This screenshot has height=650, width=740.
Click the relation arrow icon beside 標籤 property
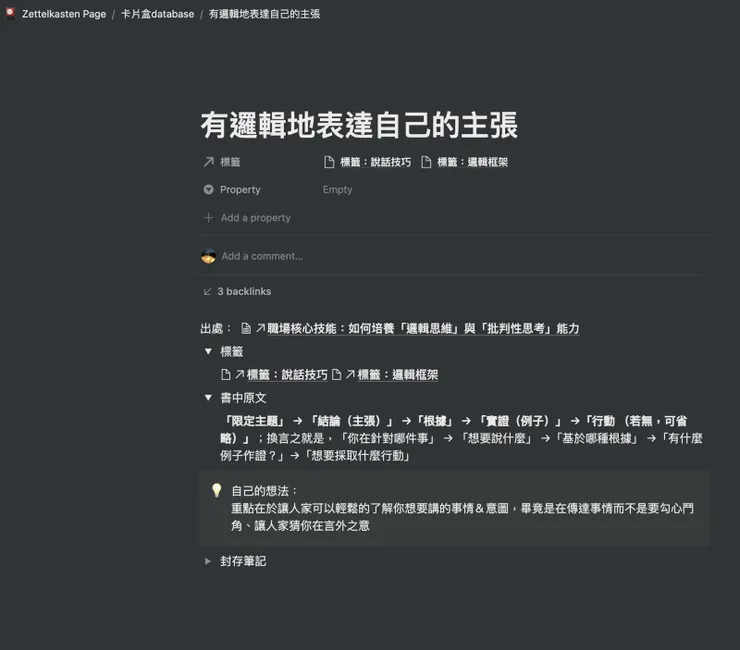coord(209,162)
